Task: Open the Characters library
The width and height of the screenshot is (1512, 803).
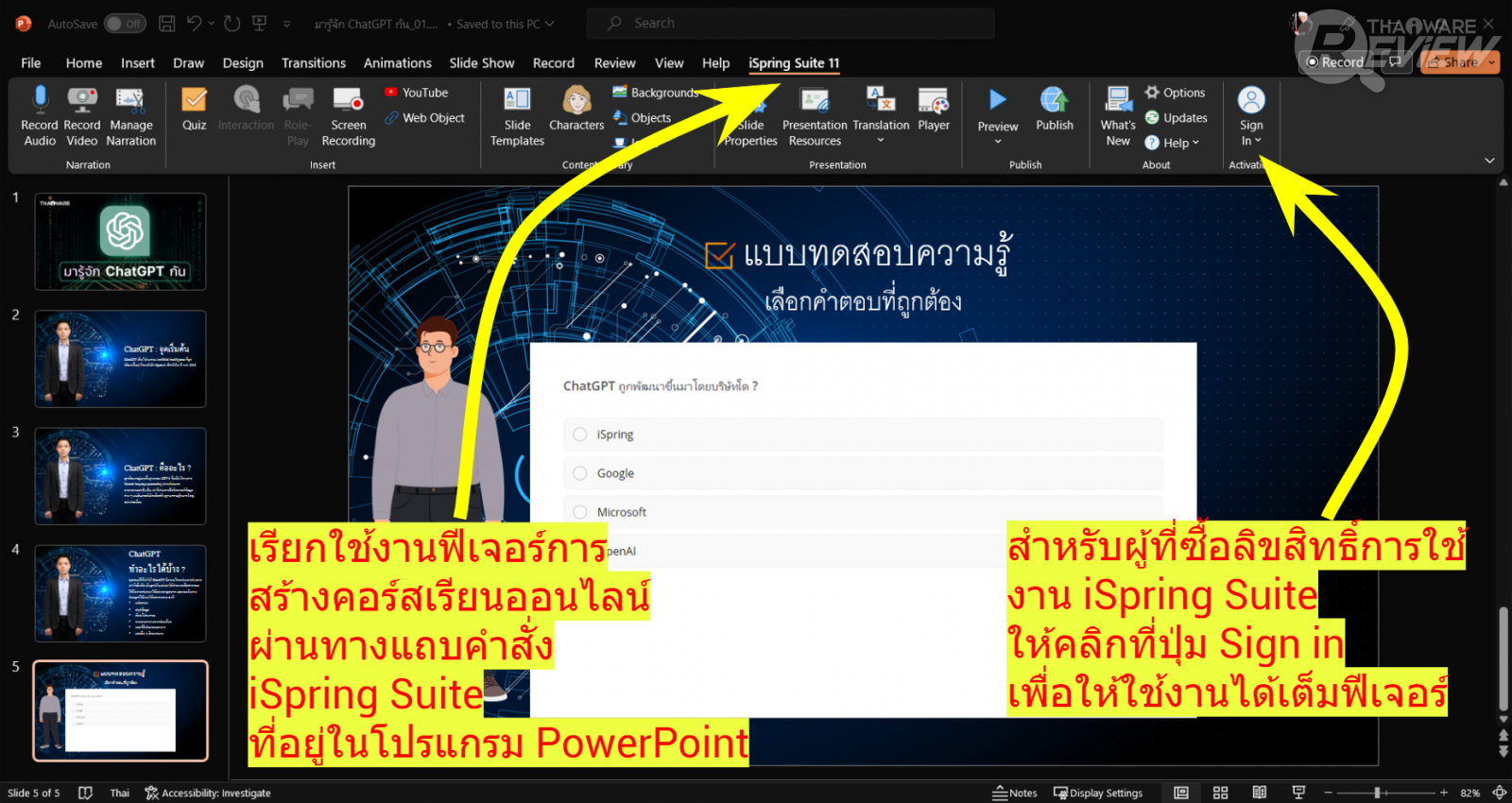Action: (x=576, y=108)
